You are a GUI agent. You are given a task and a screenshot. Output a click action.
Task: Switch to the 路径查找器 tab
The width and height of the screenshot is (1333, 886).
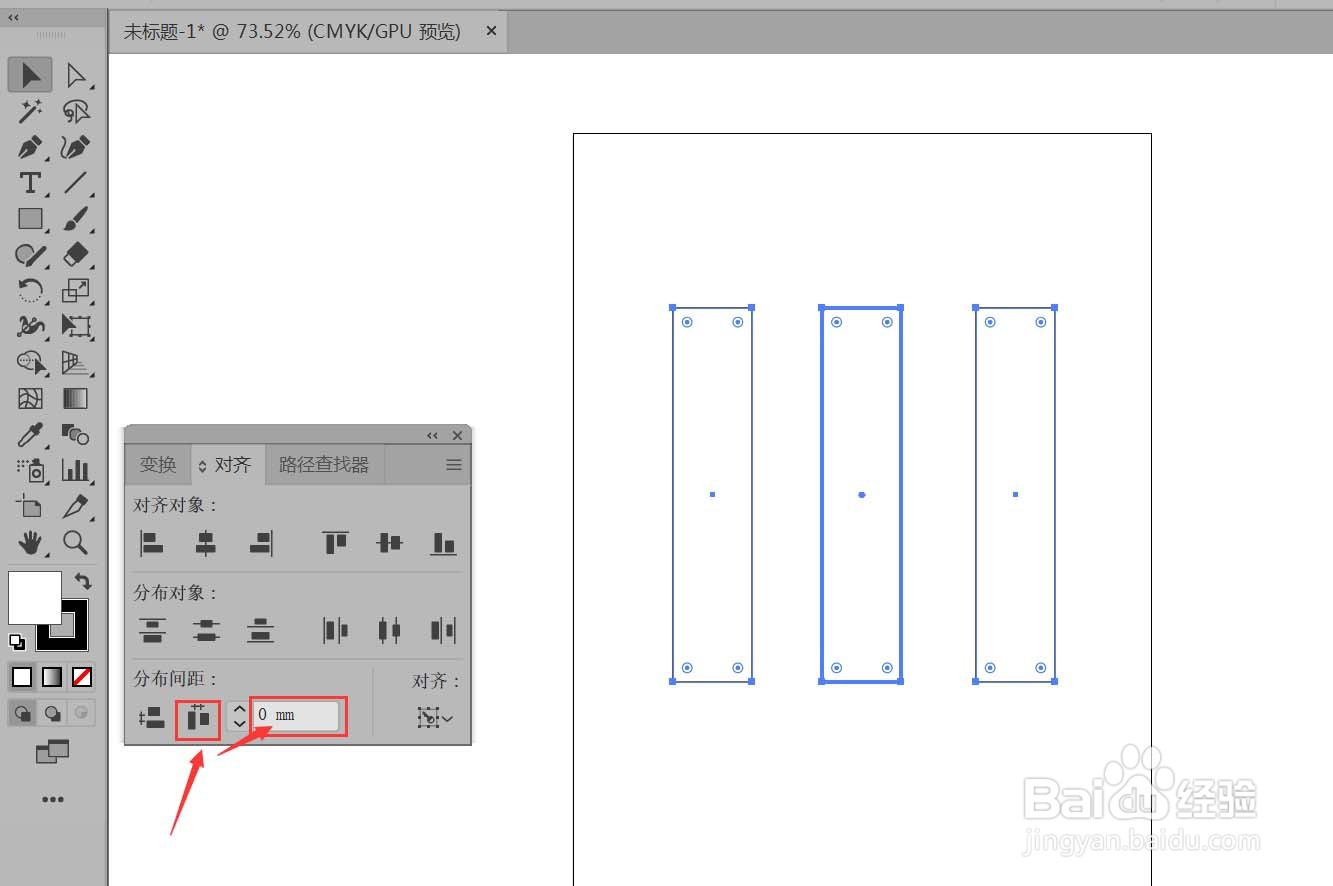(x=324, y=465)
